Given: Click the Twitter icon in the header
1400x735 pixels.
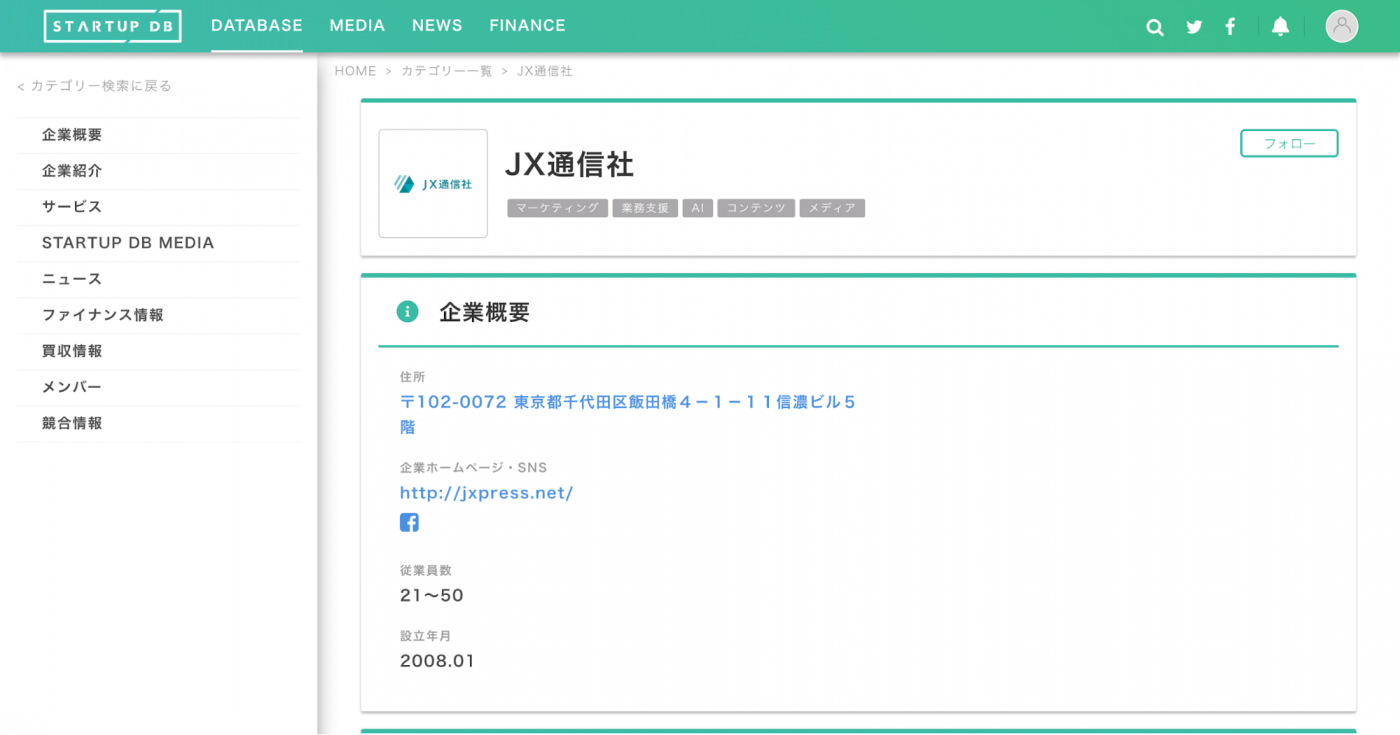Looking at the screenshot, I should click(x=1193, y=26).
